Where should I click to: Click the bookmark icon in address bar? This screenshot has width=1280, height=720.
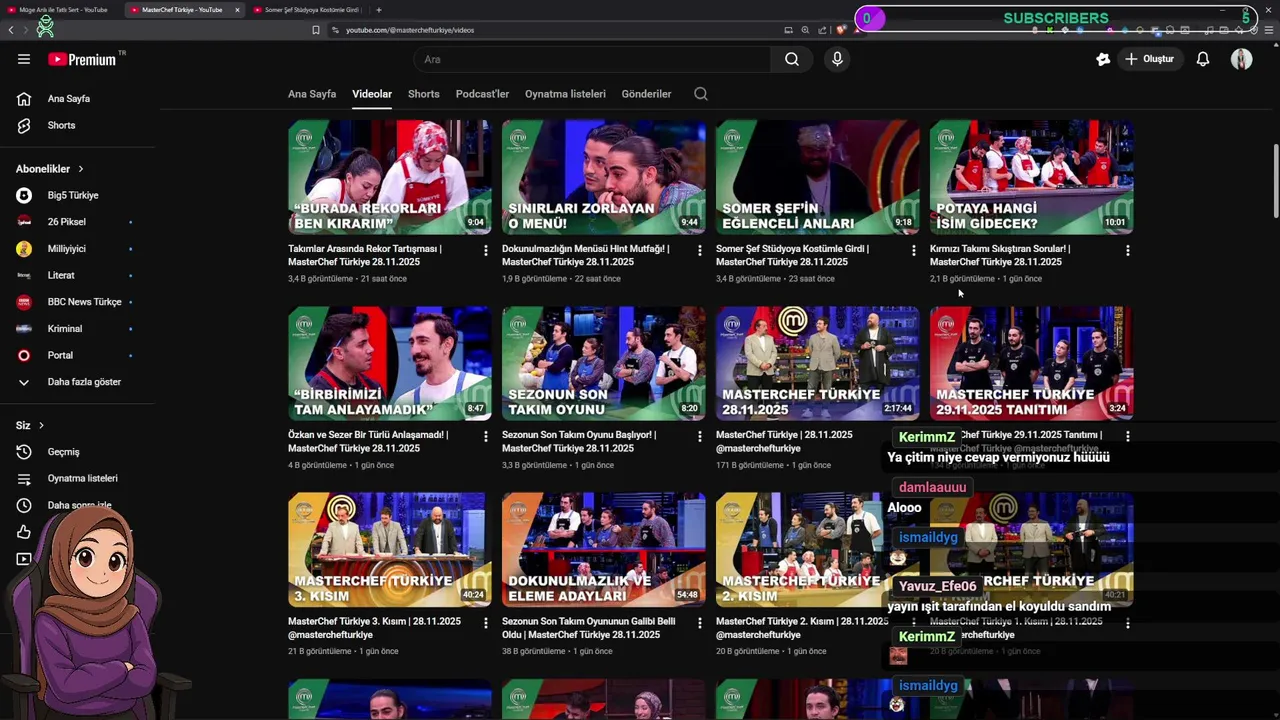316,30
